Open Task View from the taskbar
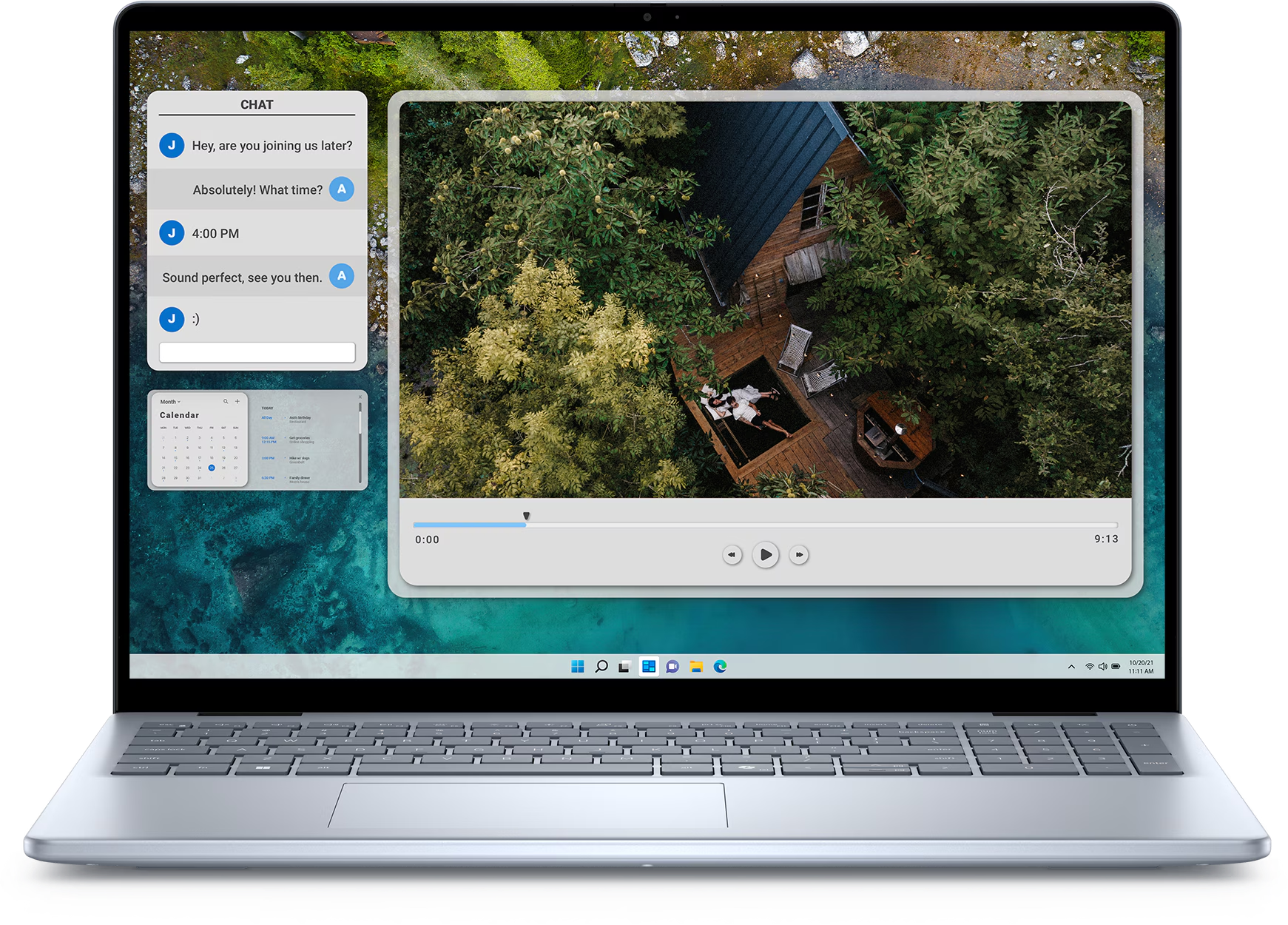The image size is (1288, 925). (x=624, y=667)
